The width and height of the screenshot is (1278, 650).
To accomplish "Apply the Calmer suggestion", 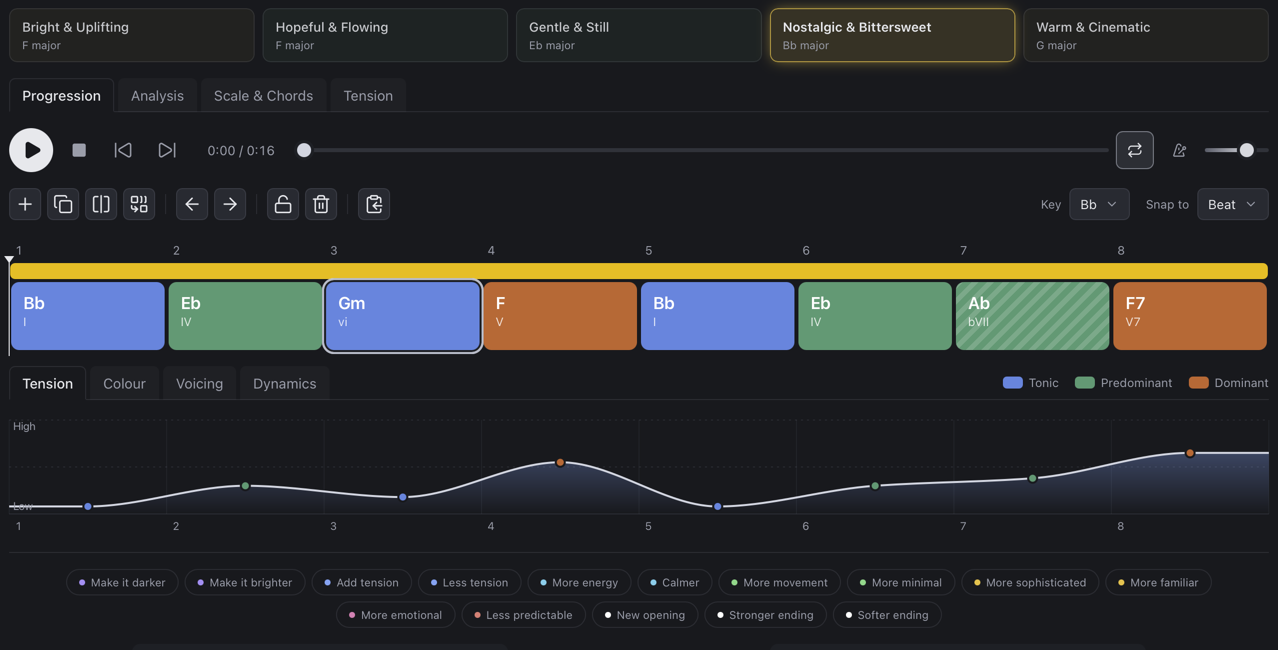I will click(675, 582).
